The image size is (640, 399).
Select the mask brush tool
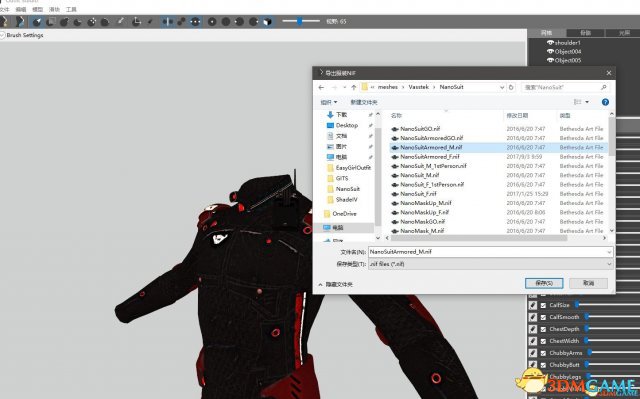pos(51,22)
